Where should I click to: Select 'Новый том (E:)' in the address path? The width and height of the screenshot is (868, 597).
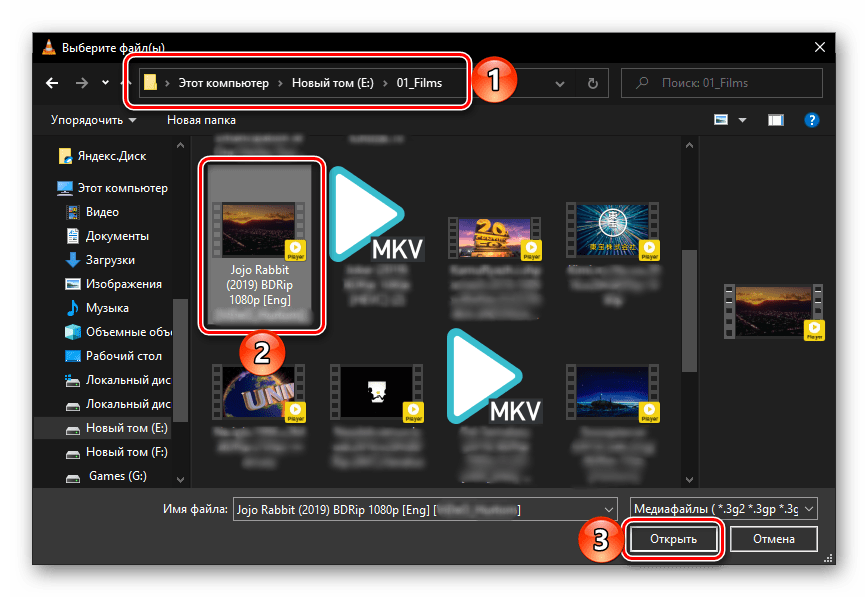pyautogui.click(x=333, y=83)
